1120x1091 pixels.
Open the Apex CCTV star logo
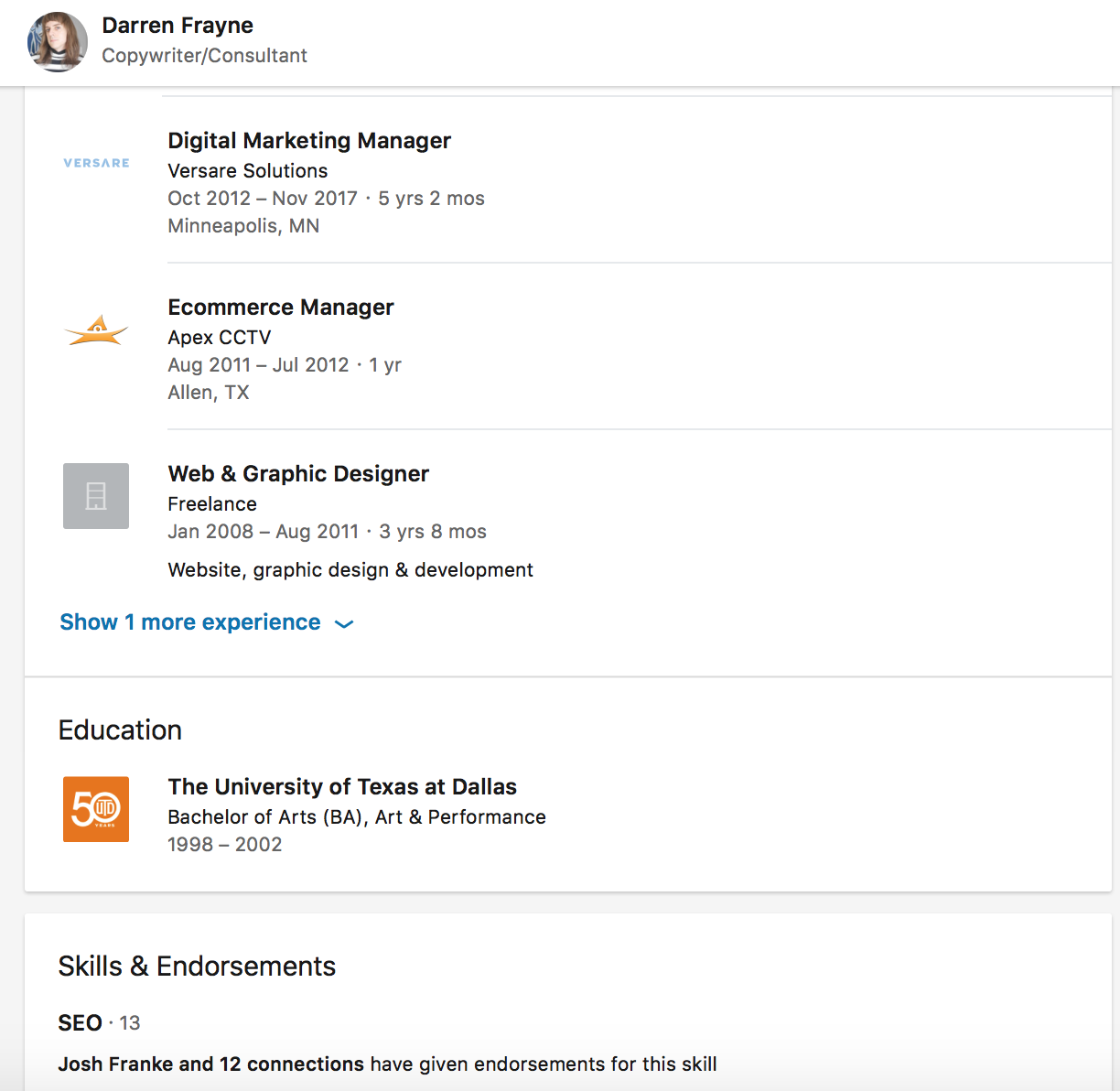pyautogui.click(x=96, y=329)
